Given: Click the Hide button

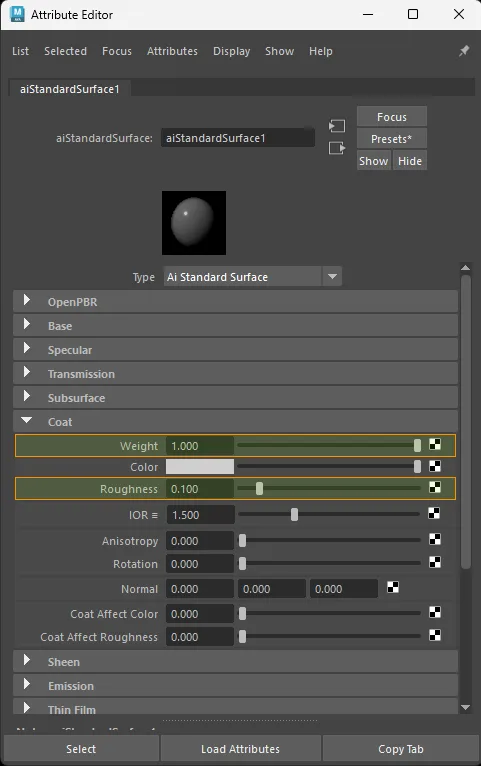Looking at the screenshot, I should pyautogui.click(x=410, y=161).
